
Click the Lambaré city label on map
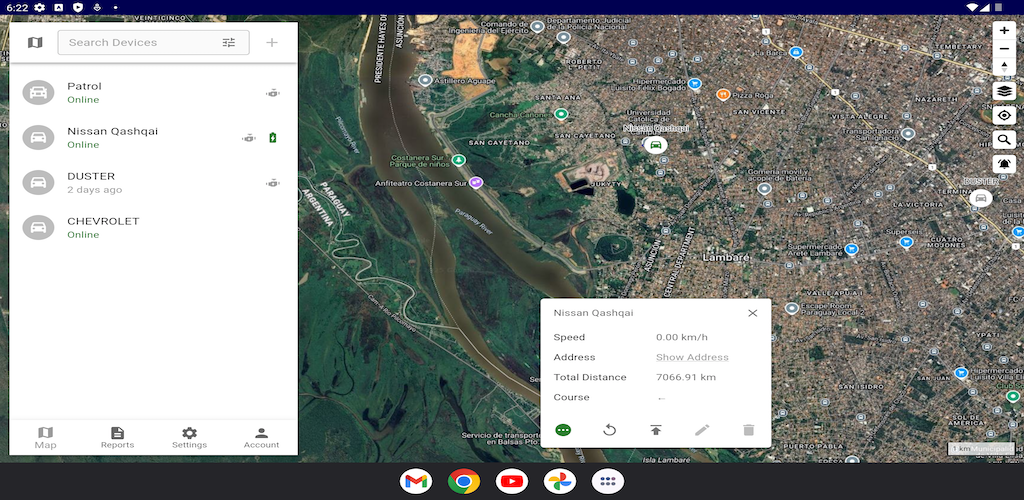tap(726, 257)
